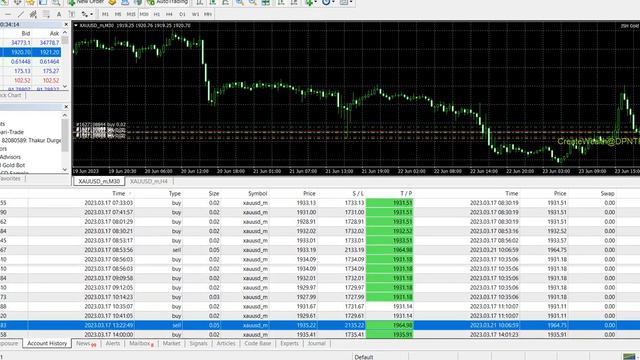This screenshot has height=360, width=640.
Task: Switch timeframe to M15
Action: (131, 14)
